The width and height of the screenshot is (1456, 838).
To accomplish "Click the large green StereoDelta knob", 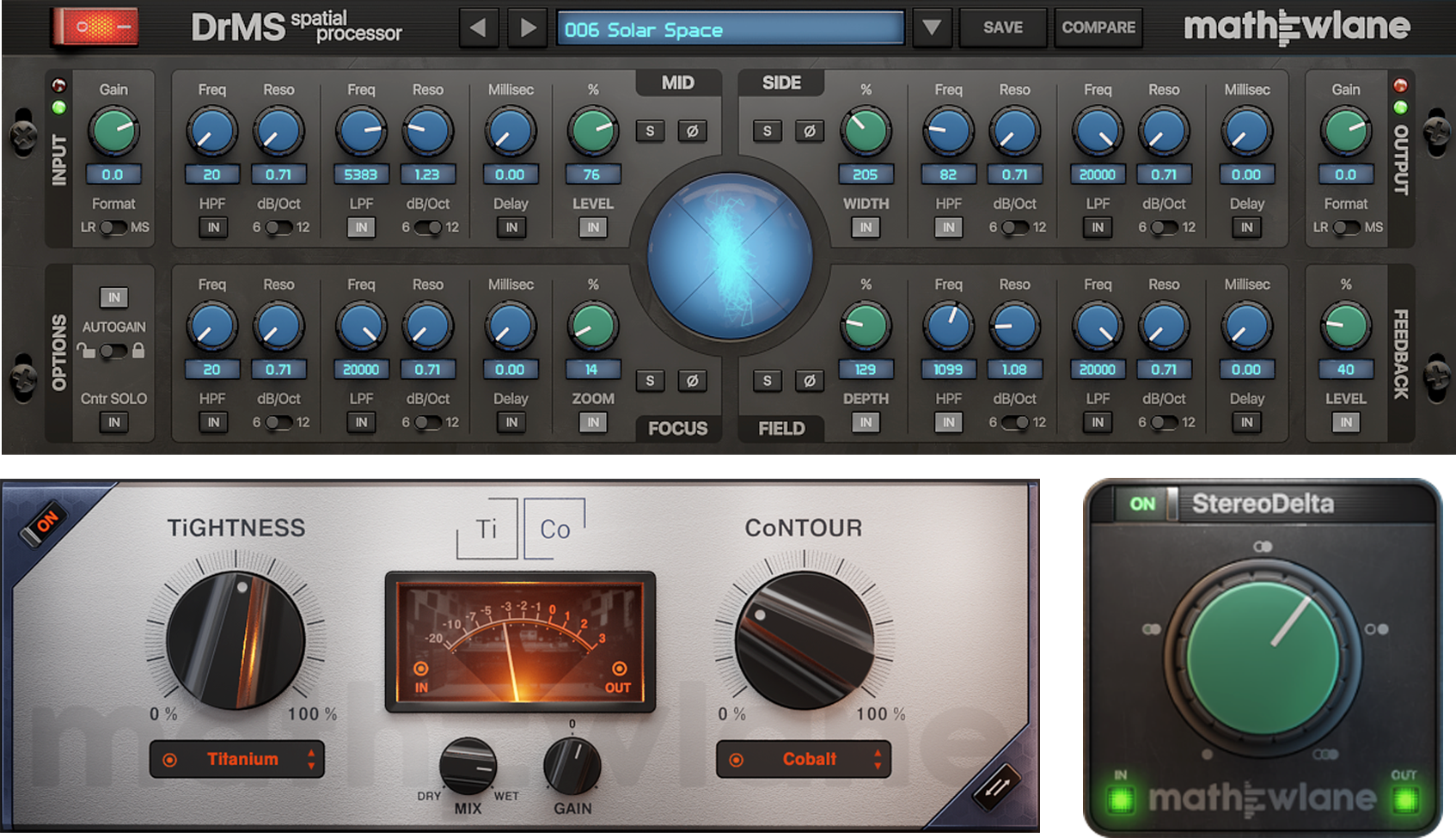I will coord(1263,658).
